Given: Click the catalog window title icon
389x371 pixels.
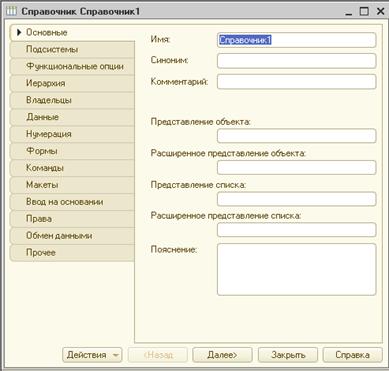Looking at the screenshot, I should 11,11.
